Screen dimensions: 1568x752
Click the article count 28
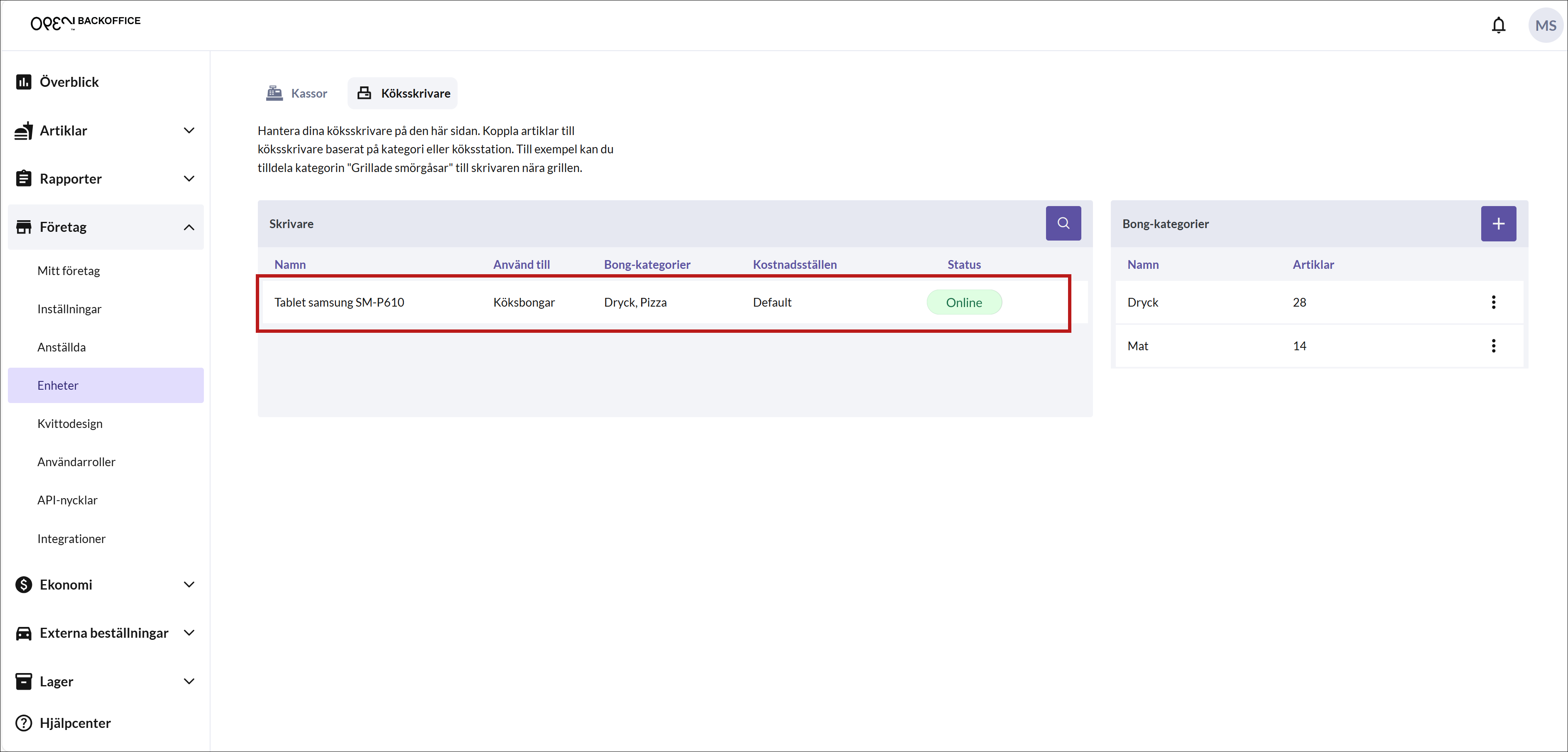[1299, 302]
